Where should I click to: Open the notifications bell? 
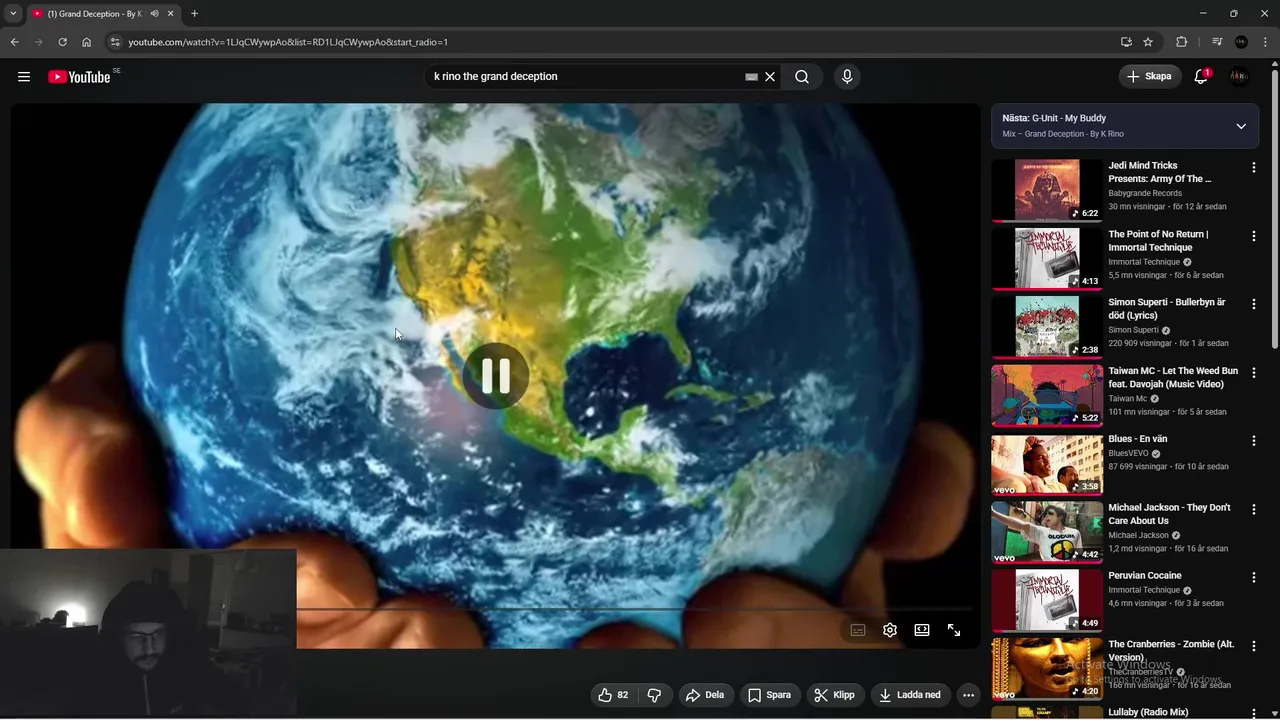click(x=1202, y=77)
